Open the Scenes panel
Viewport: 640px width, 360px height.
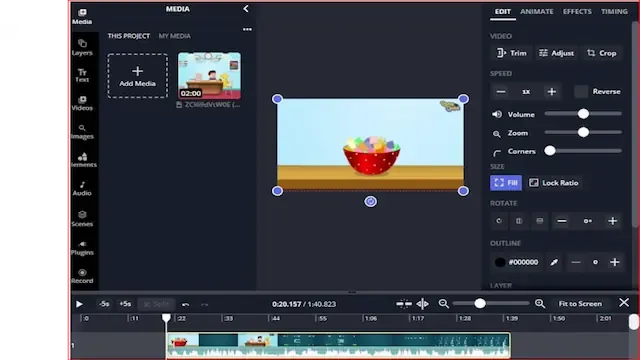[x=82, y=219]
